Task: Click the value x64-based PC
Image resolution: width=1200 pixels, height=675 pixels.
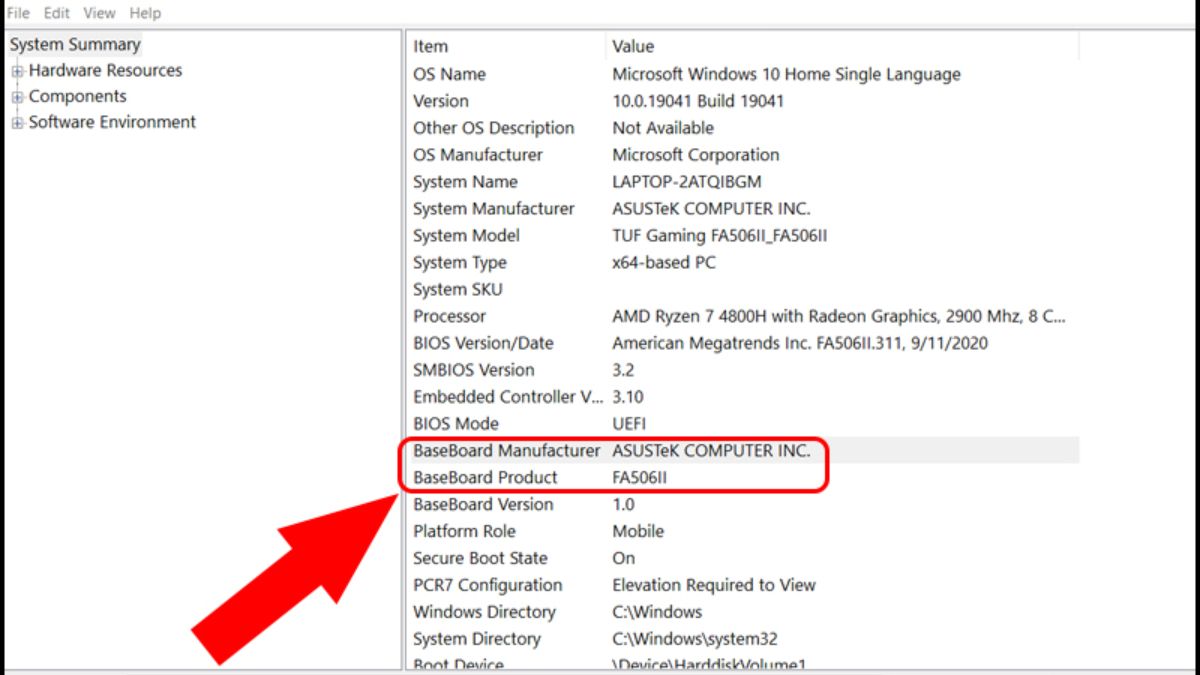Action: coord(664,263)
